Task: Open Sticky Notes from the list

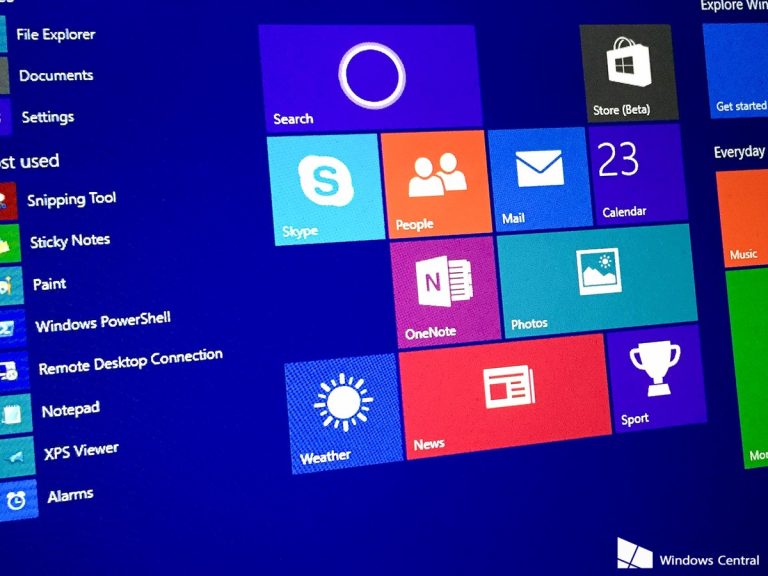Action: pyautogui.click(x=69, y=241)
